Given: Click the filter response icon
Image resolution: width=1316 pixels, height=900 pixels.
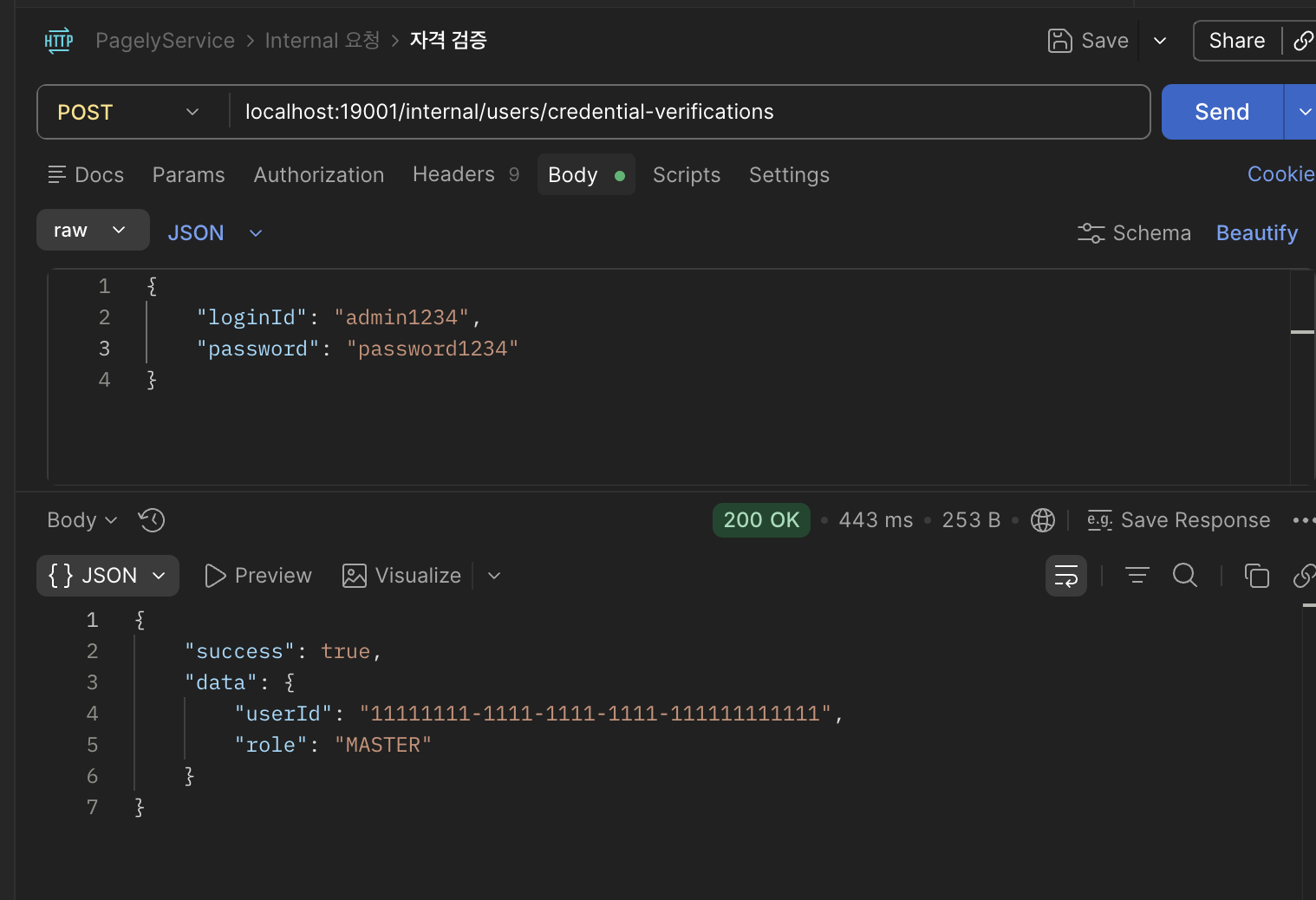Looking at the screenshot, I should click(1137, 575).
